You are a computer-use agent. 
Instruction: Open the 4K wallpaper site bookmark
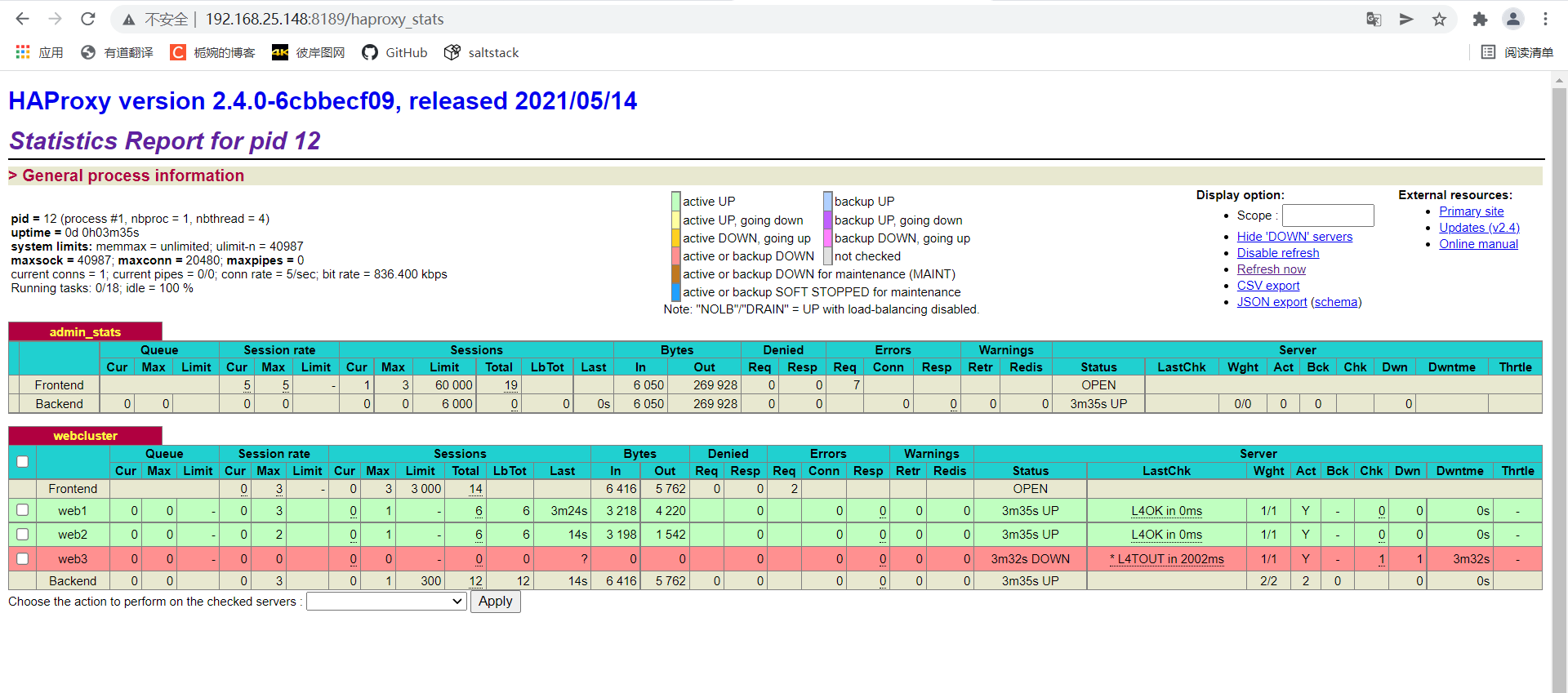pos(308,52)
